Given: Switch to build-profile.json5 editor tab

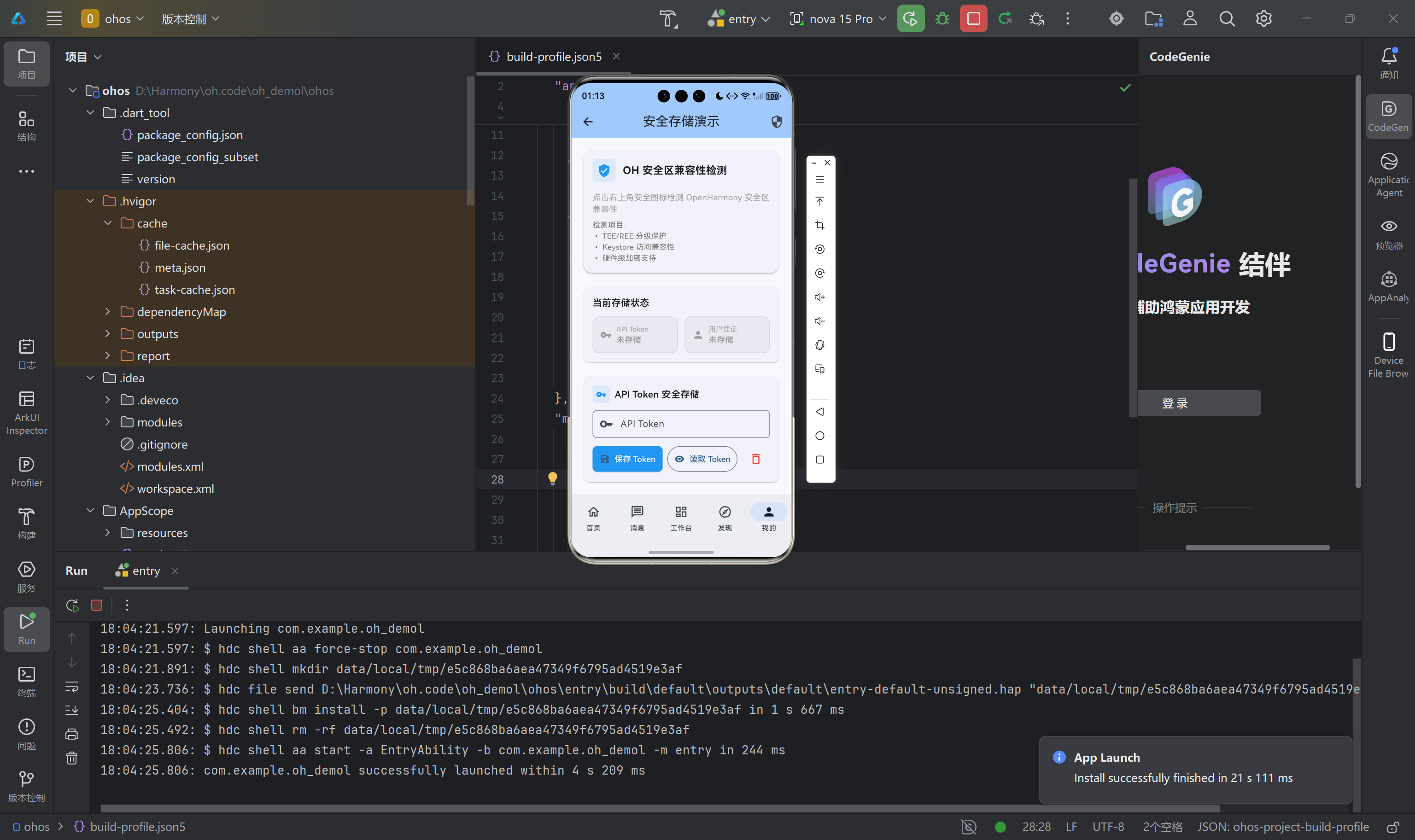Looking at the screenshot, I should (553, 57).
